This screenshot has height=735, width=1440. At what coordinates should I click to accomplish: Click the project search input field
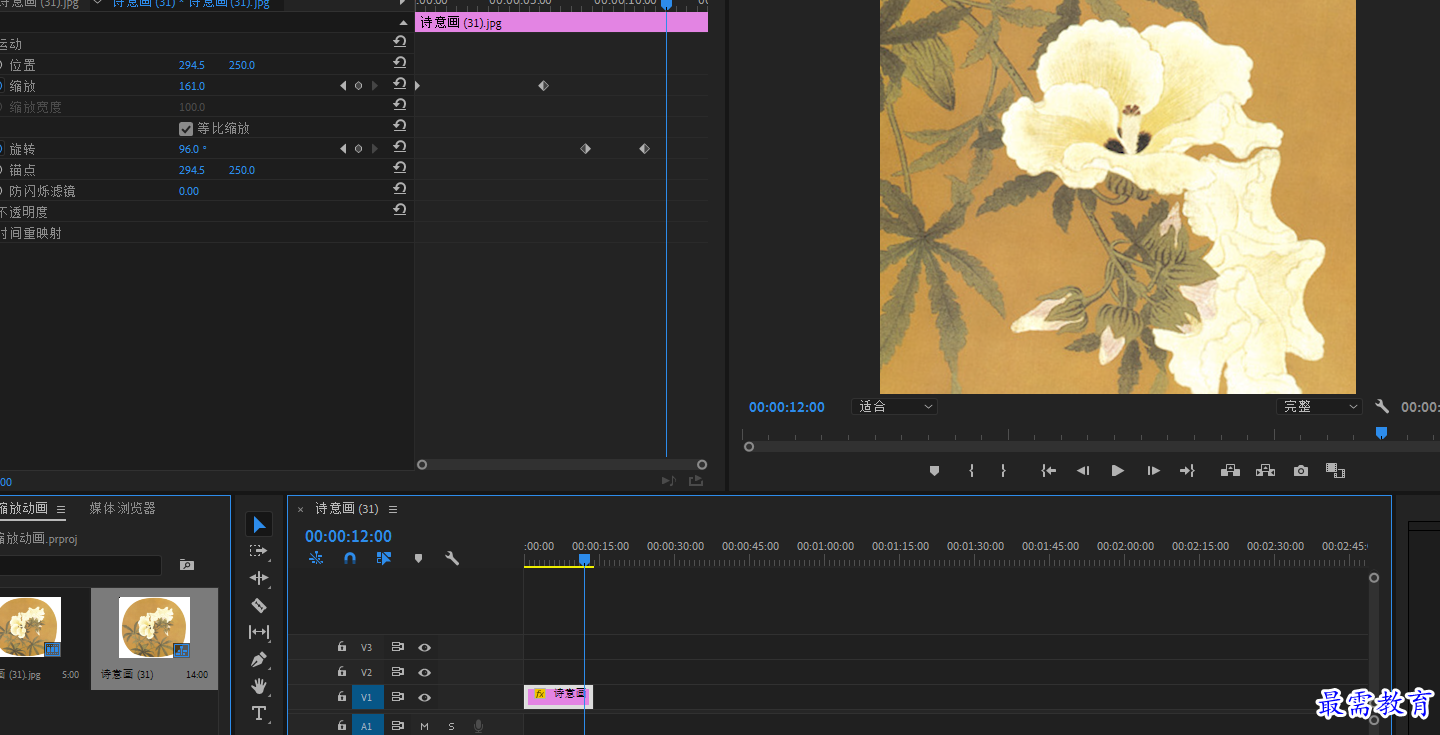(x=80, y=565)
